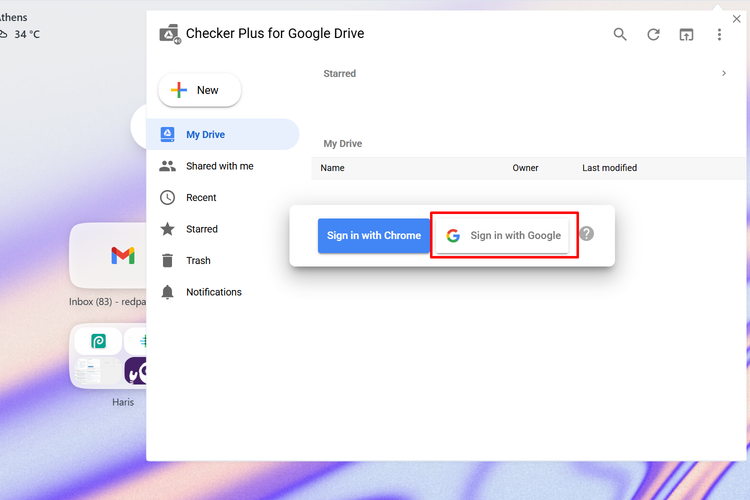The width and height of the screenshot is (750, 500).
Task: Sort by Owner column header
Action: (x=525, y=168)
